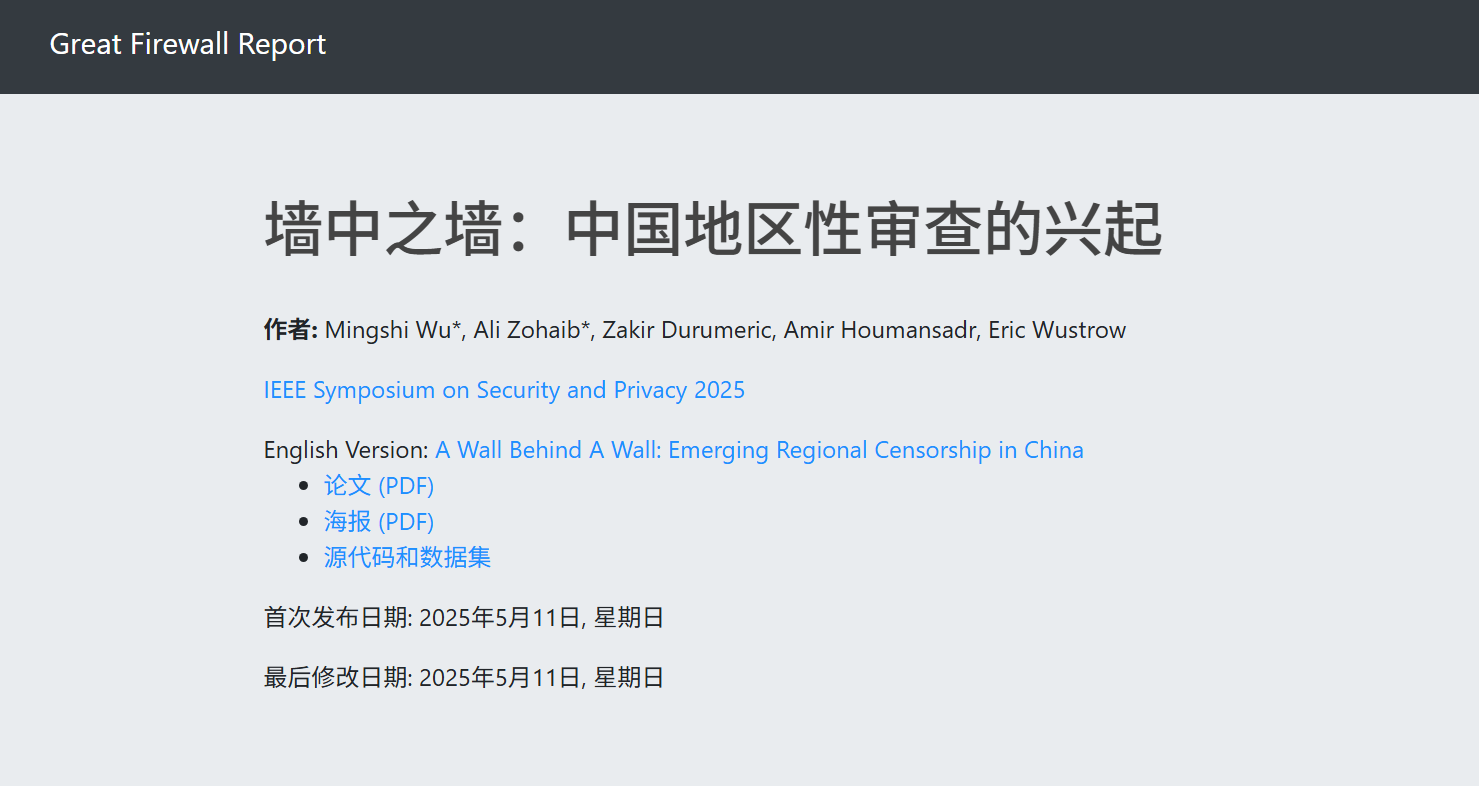Click the IEEE Symposium on Security and Privacy 2025 link
The width and height of the screenshot is (1479, 786).
pyautogui.click(x=504, y=390)
